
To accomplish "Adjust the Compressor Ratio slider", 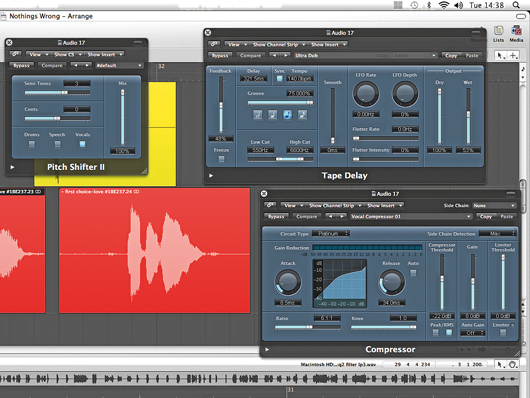I will (x=308, y=327).
